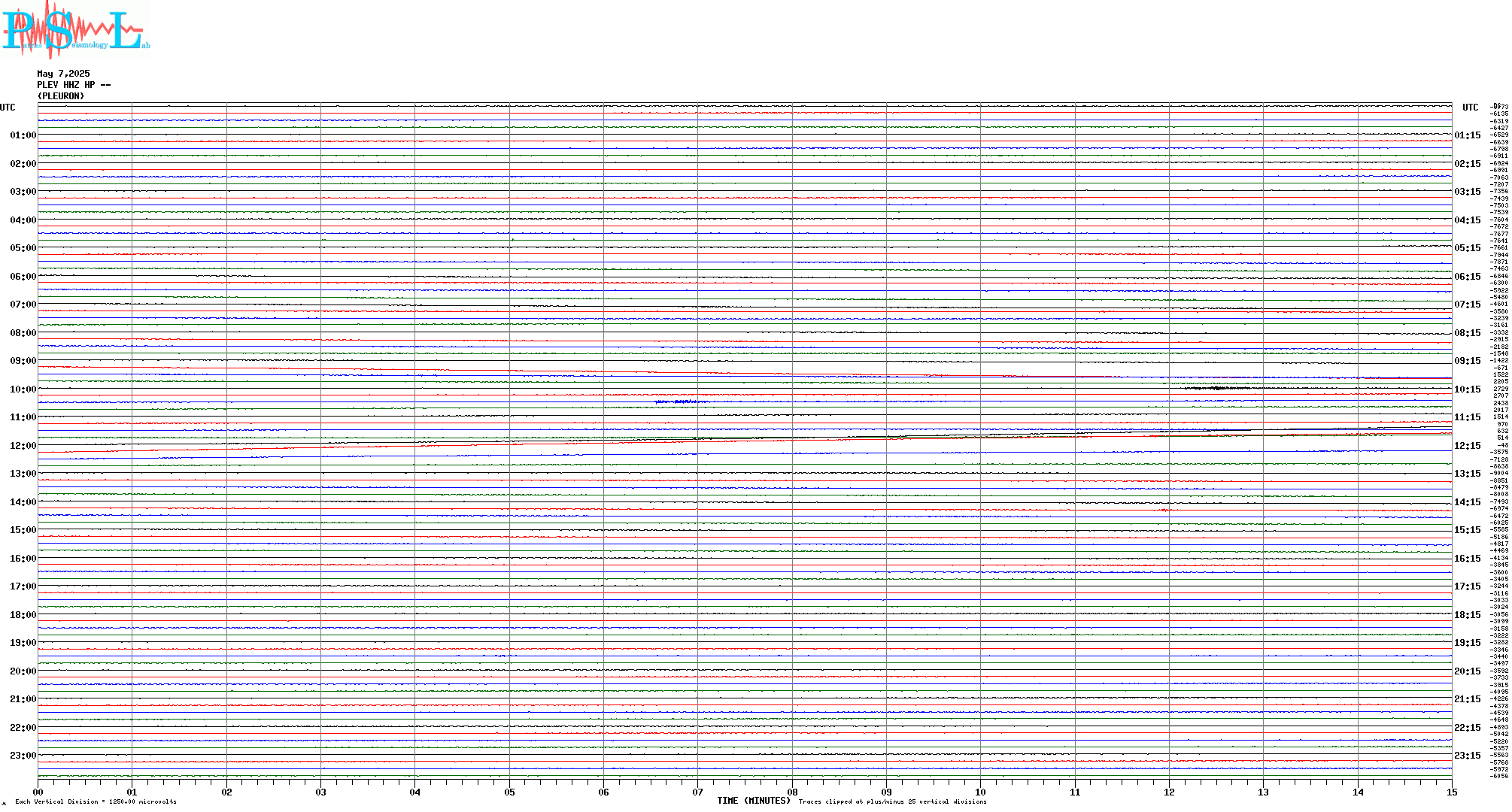Click minute 10 on the bottom time axis
The height and width of the screenshot is (812, 1512).
pos(980,792)
